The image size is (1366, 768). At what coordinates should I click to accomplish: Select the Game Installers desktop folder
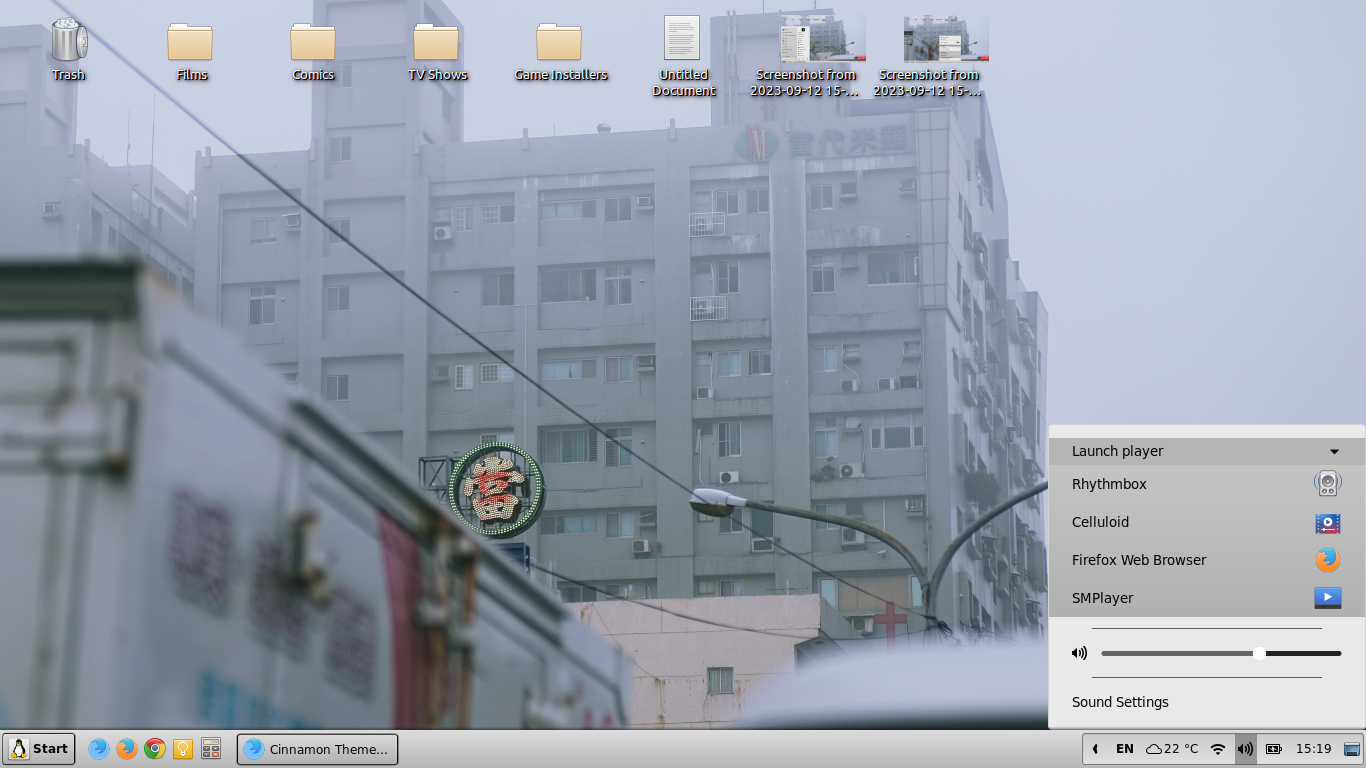[x=559, y=42]
